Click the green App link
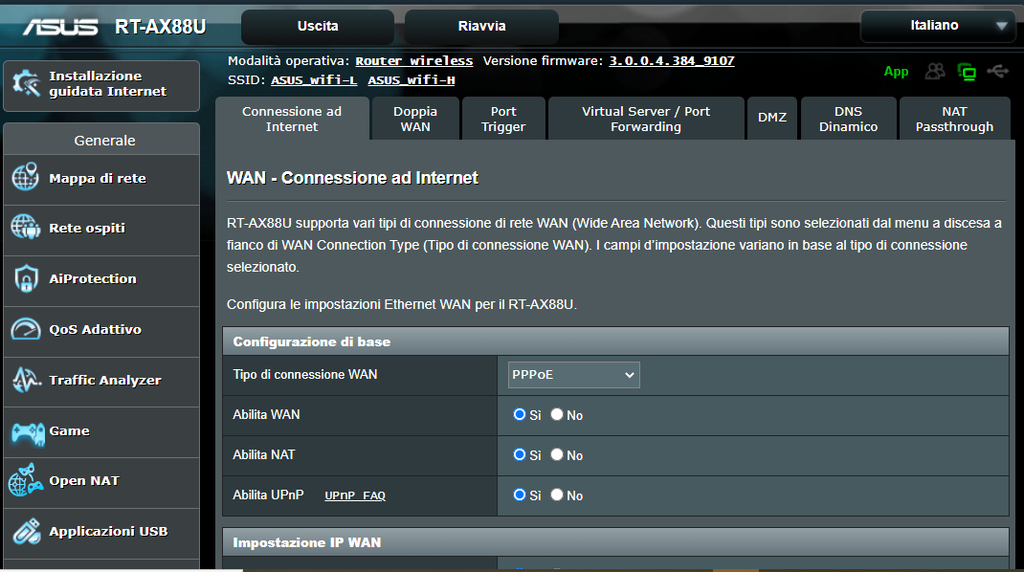1024x572 pixels. (x=896, y=72)
